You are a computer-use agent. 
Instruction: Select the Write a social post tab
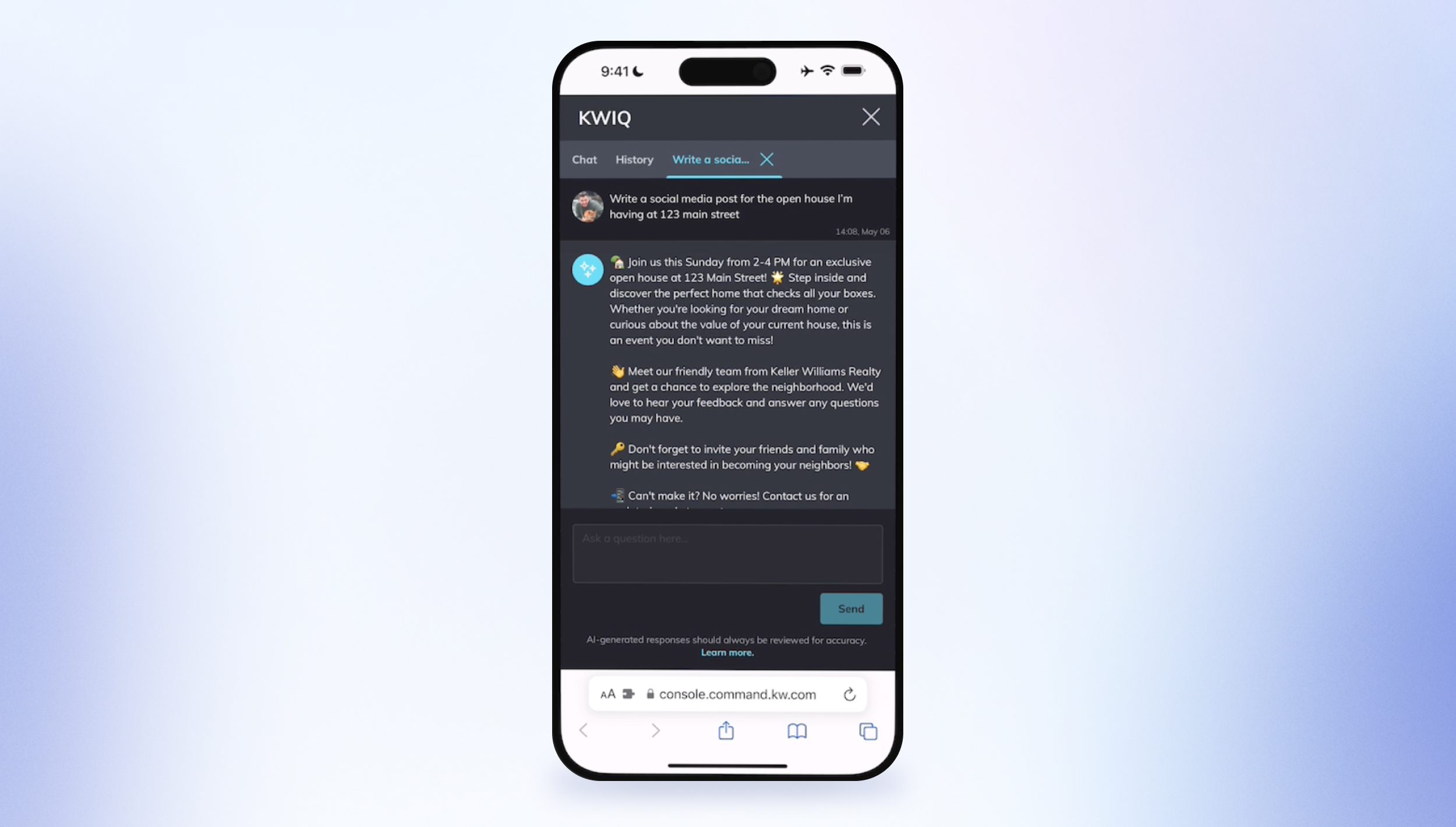point(710,159)
